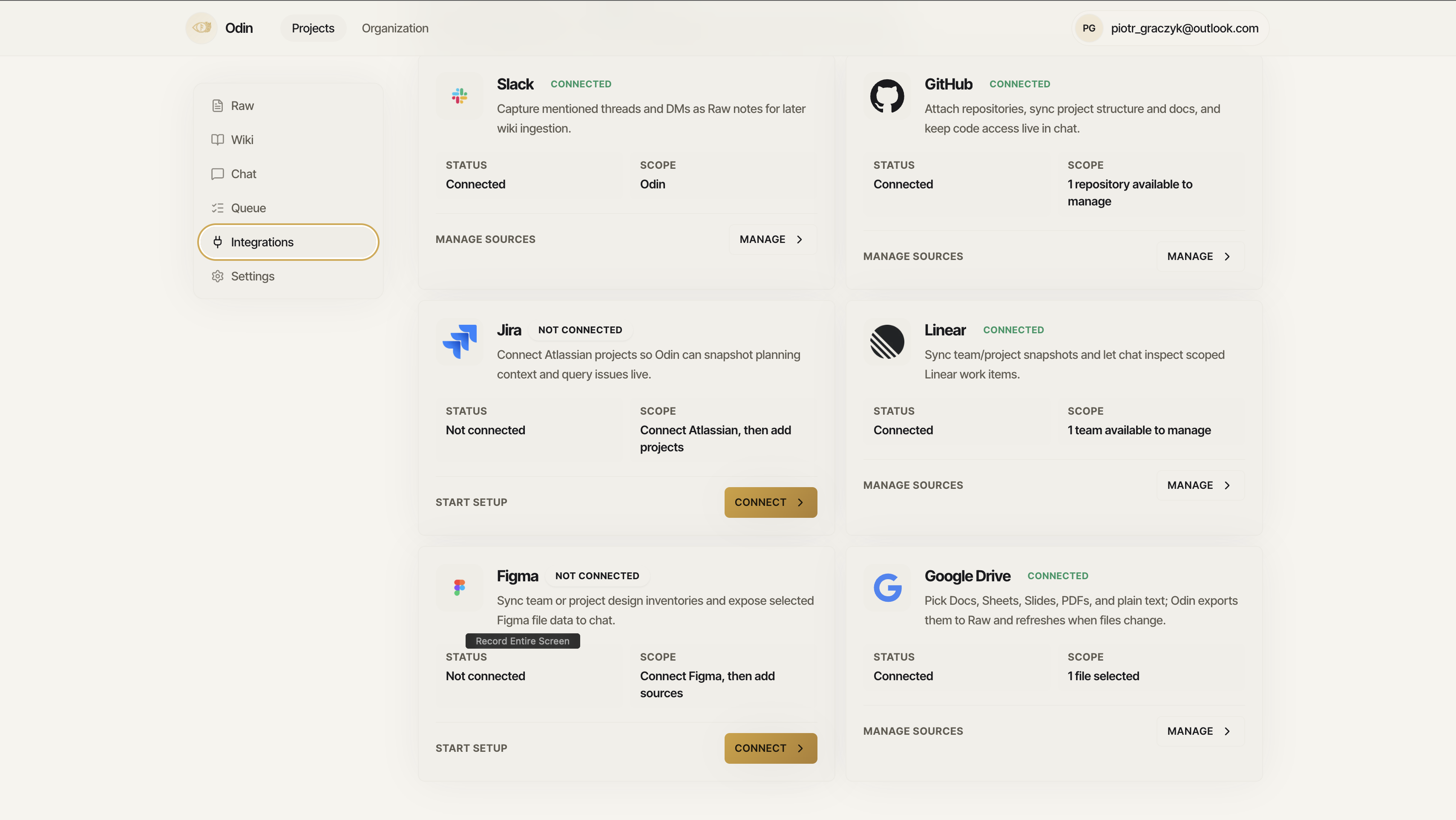Click the Odin brand name
Viewport: 1456px width, 820px height.
pos(239,28)
